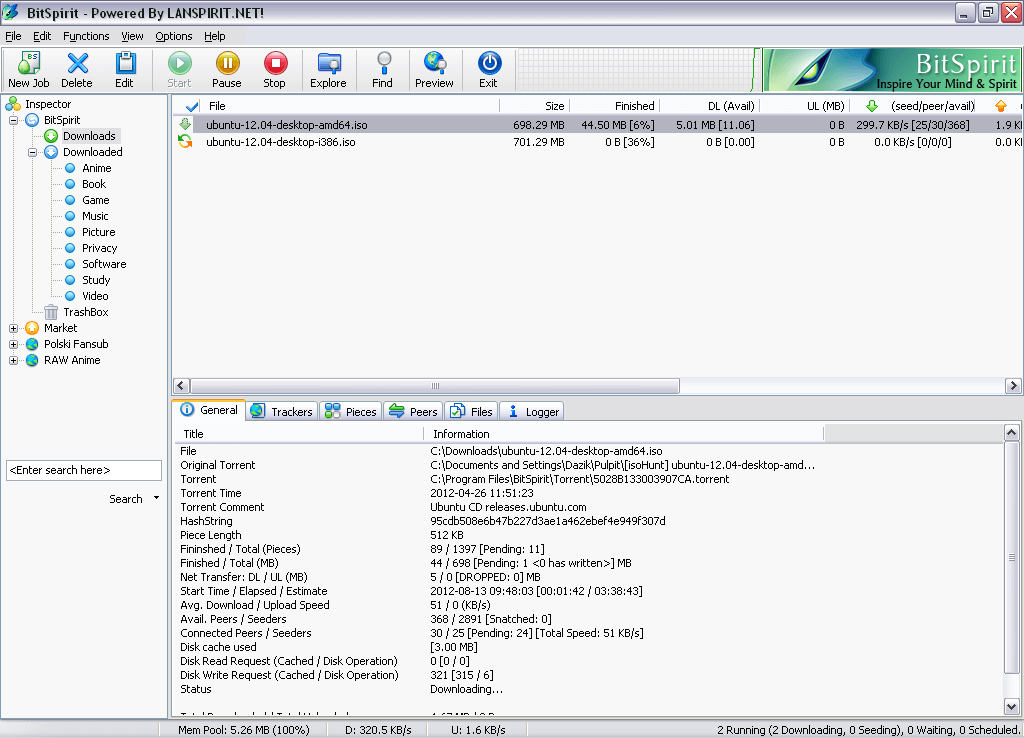Expand the Polski Fansub node
The image size is (1024, 738).
(x=13, y=344)
